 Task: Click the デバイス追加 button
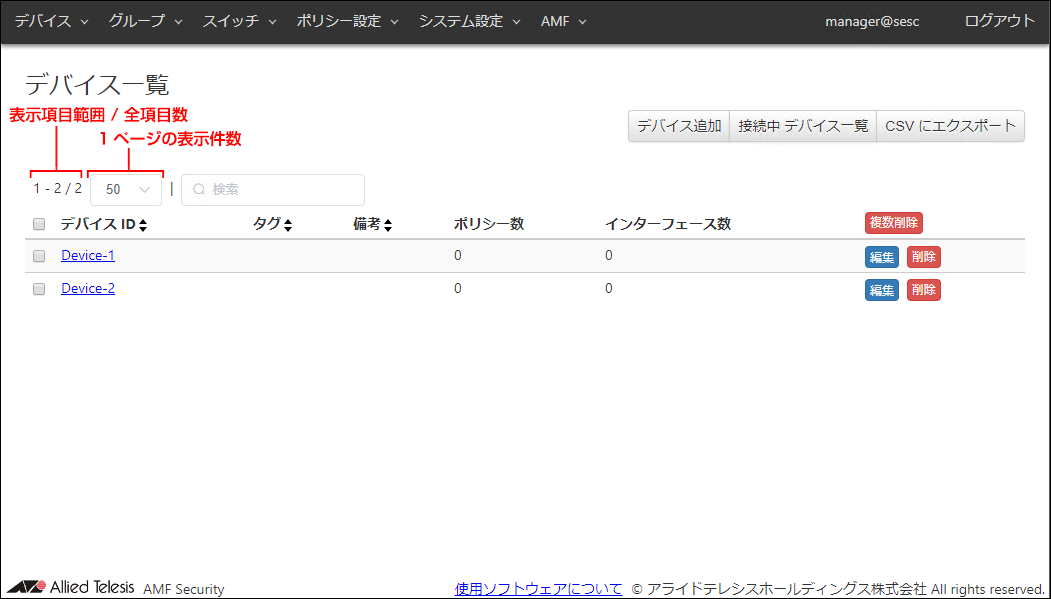[679, 126]
